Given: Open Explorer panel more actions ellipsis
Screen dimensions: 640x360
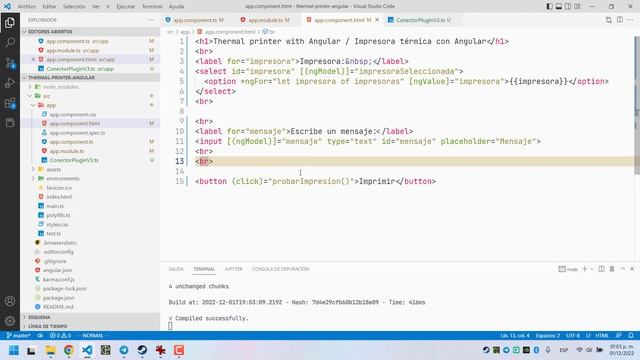Looking at the screenshot, I should pyautogui.click(x=151, y=20).
